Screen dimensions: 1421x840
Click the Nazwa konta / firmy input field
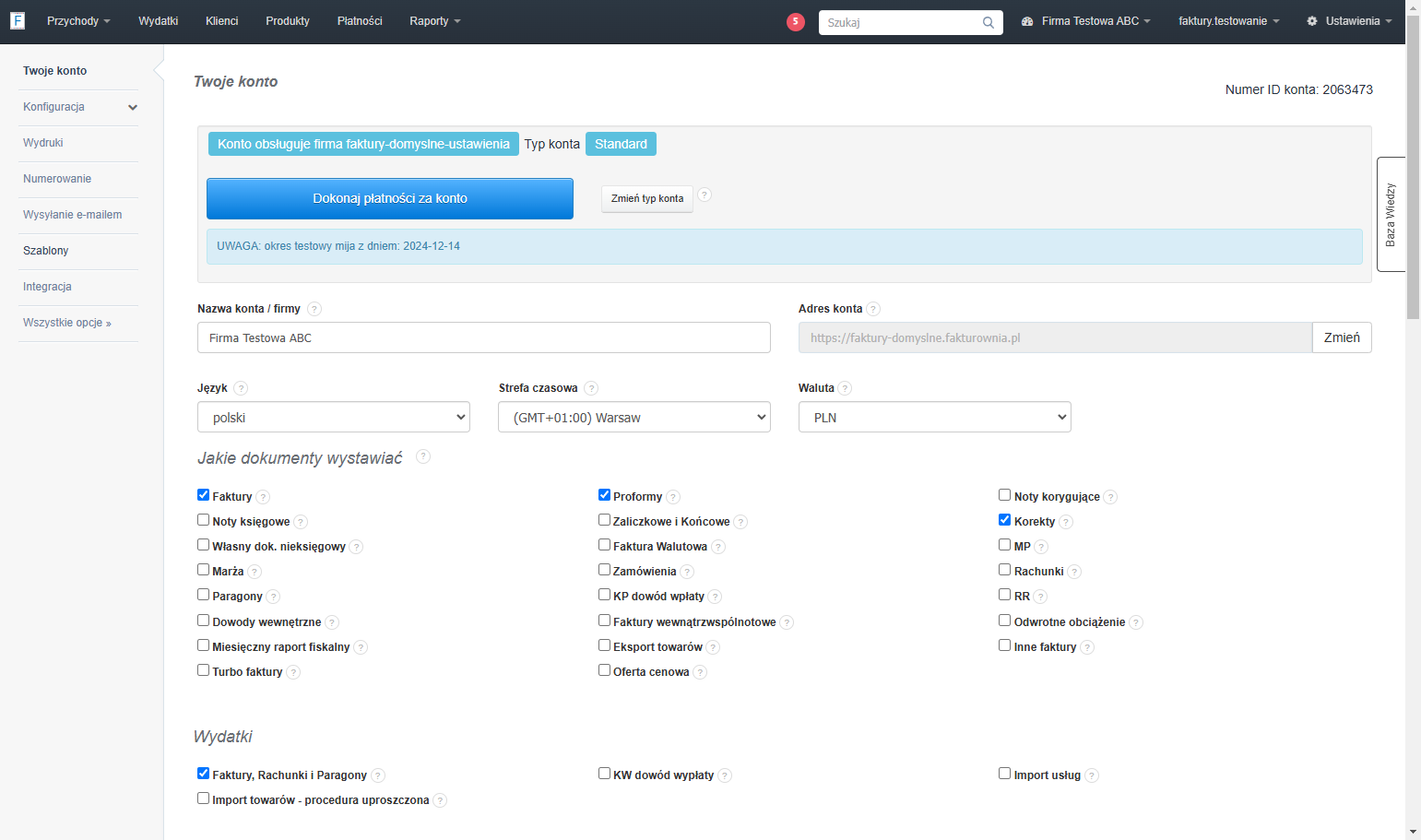point(484,337)
